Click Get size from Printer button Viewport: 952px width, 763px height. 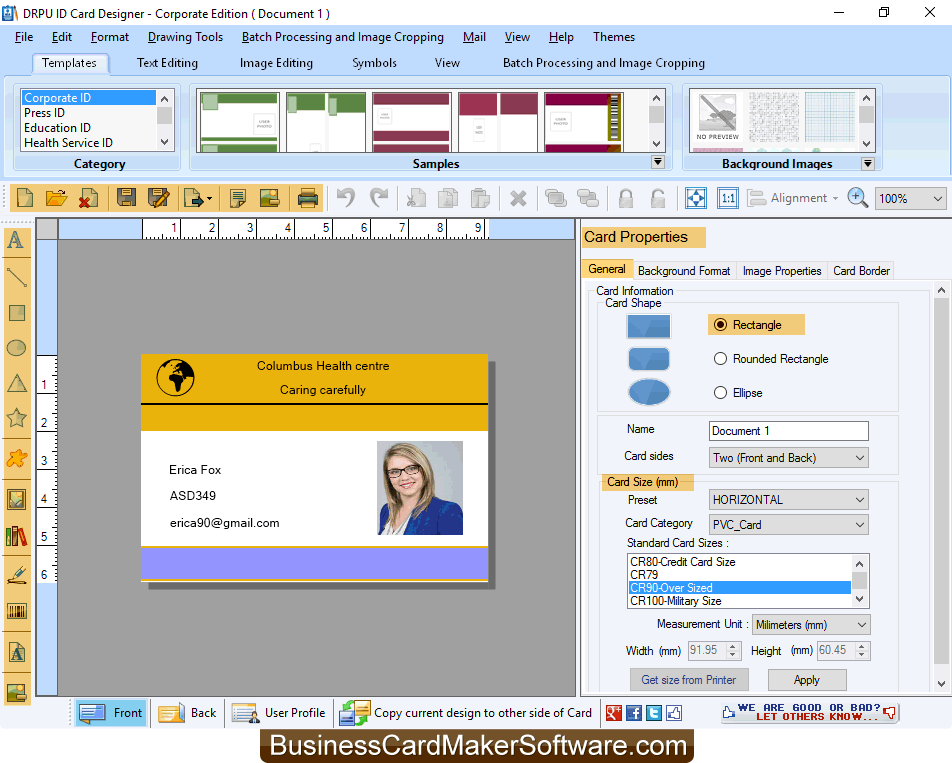coord(688,680)
